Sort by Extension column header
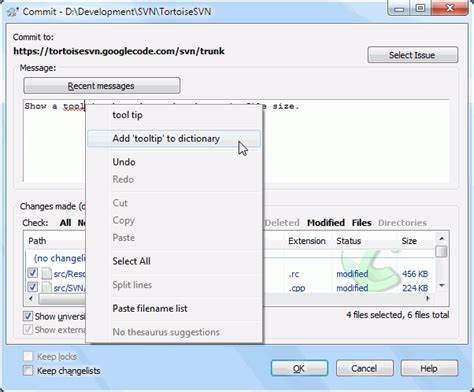The height and width of the screenshot is (392, 474). [x=308, y=241]
